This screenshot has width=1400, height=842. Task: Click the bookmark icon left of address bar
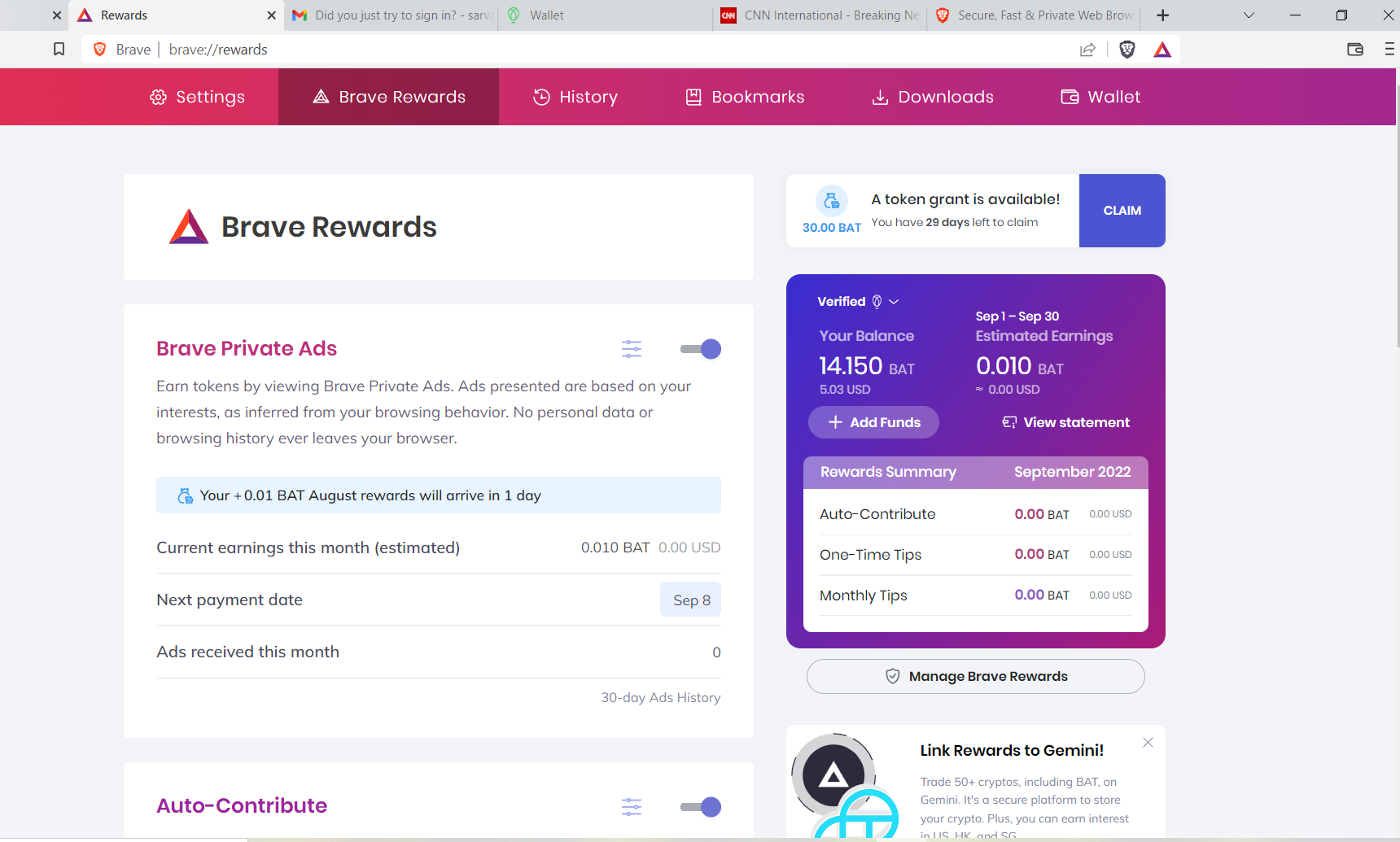click(59, 49)
